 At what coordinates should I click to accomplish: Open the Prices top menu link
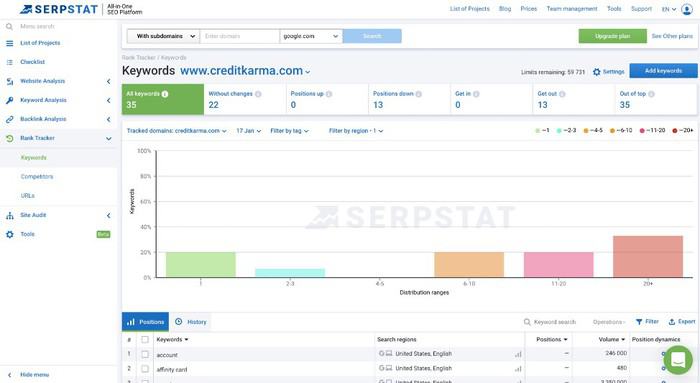click(529, 8)
